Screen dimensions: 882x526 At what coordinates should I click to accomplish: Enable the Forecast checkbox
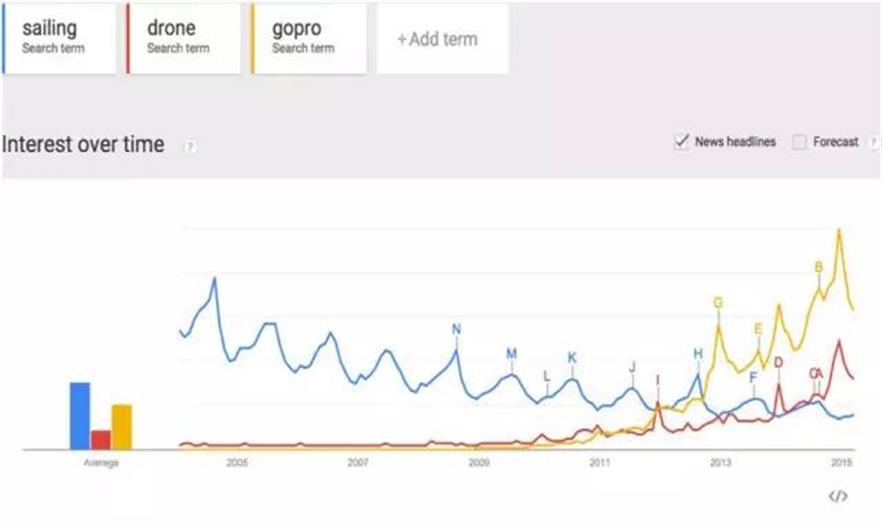pos(799,142)
